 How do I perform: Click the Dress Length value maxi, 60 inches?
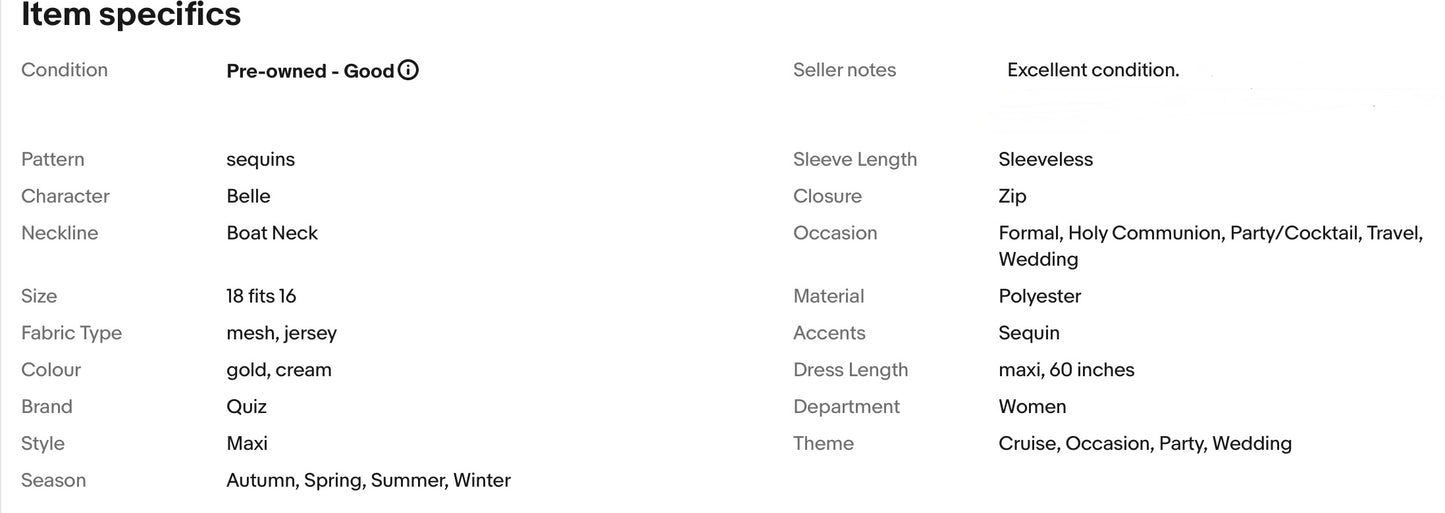tap(1067, 370)
